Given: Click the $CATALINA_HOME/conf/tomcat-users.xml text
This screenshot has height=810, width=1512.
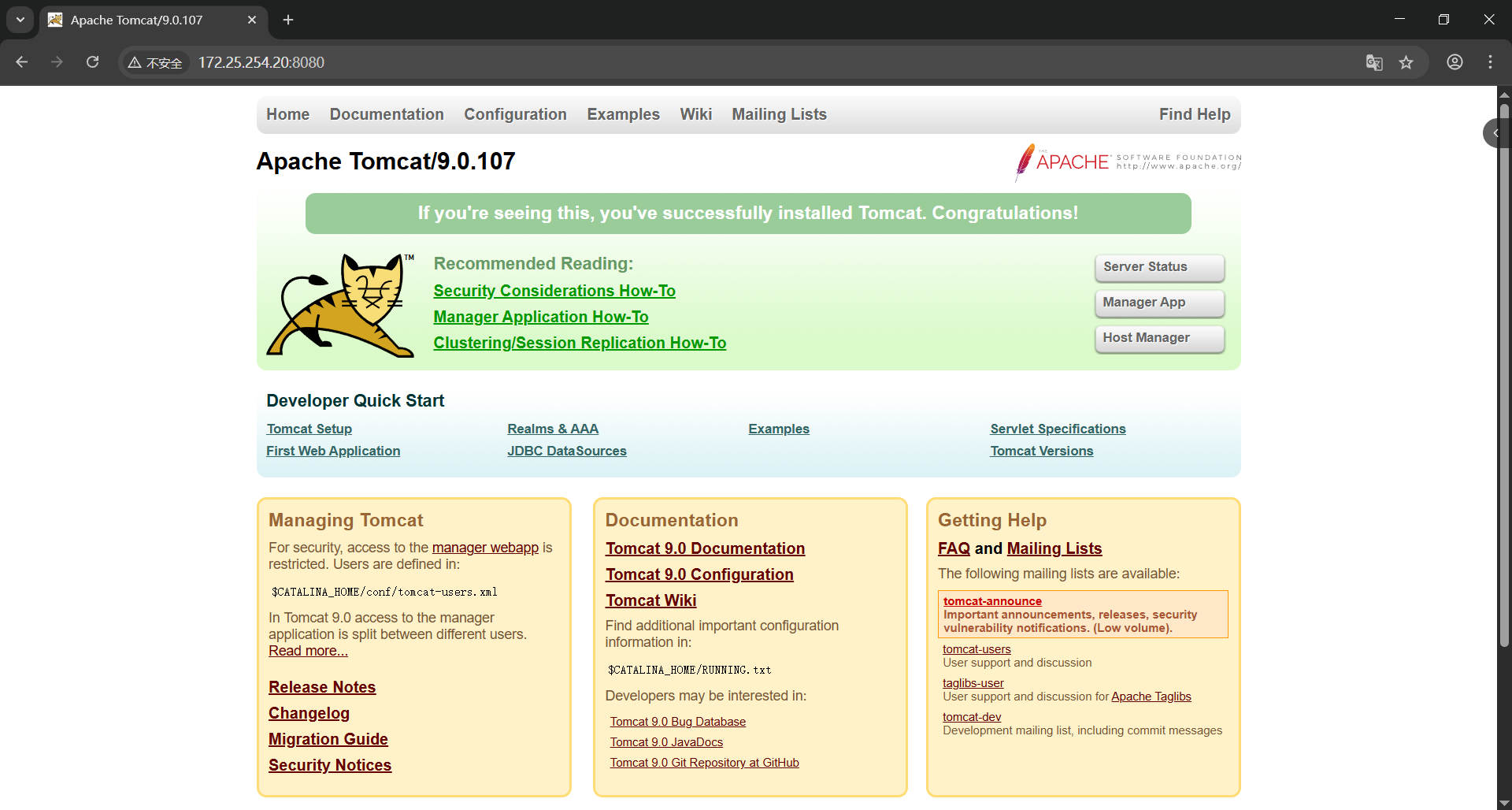Looking at the screenshot, I should pos(384,592).
